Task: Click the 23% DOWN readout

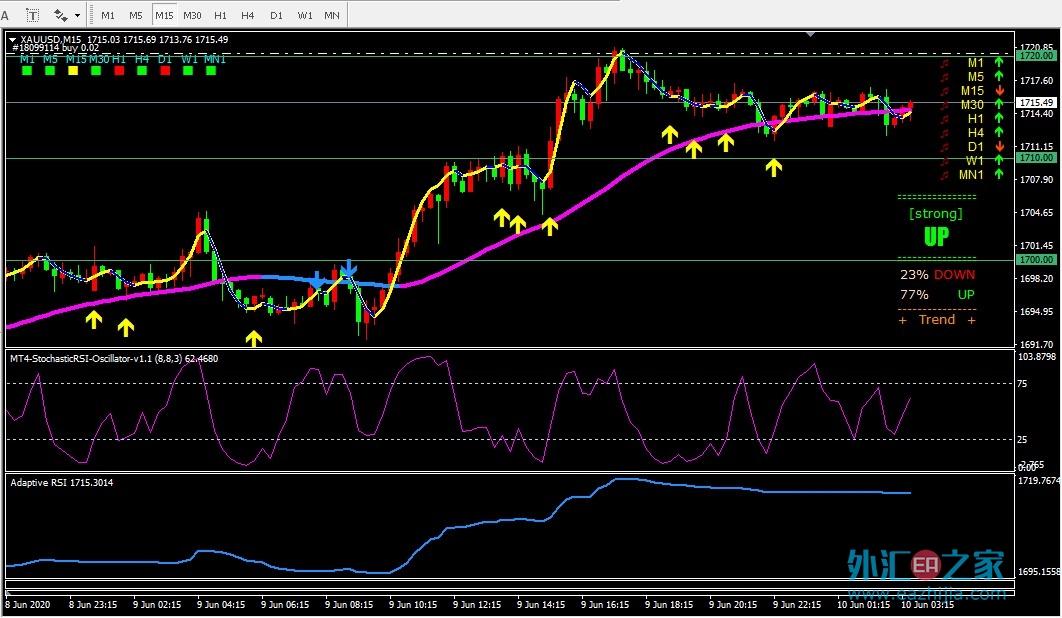Action: point(937,275)
